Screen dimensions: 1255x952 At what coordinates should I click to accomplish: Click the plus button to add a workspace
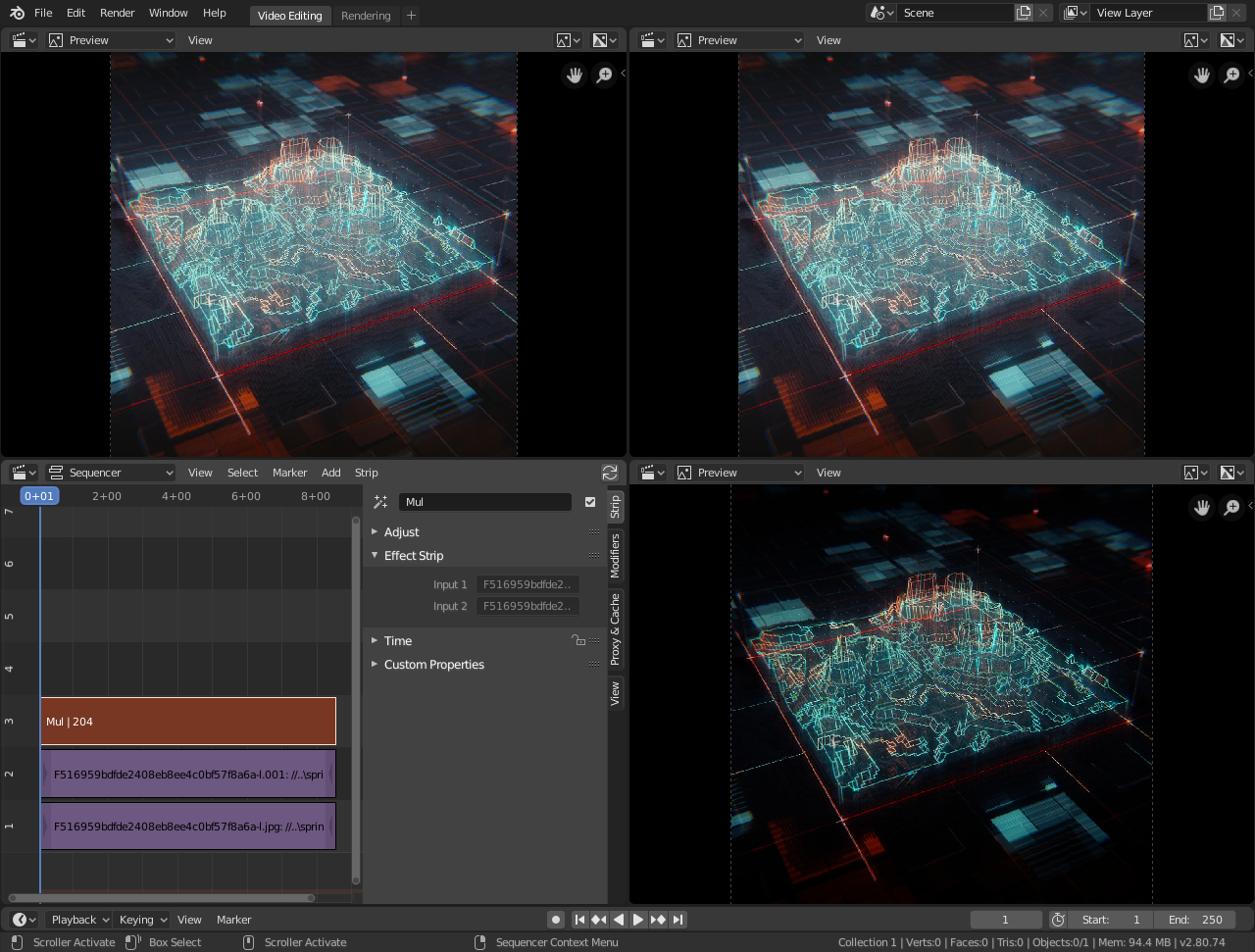(410, 15)
